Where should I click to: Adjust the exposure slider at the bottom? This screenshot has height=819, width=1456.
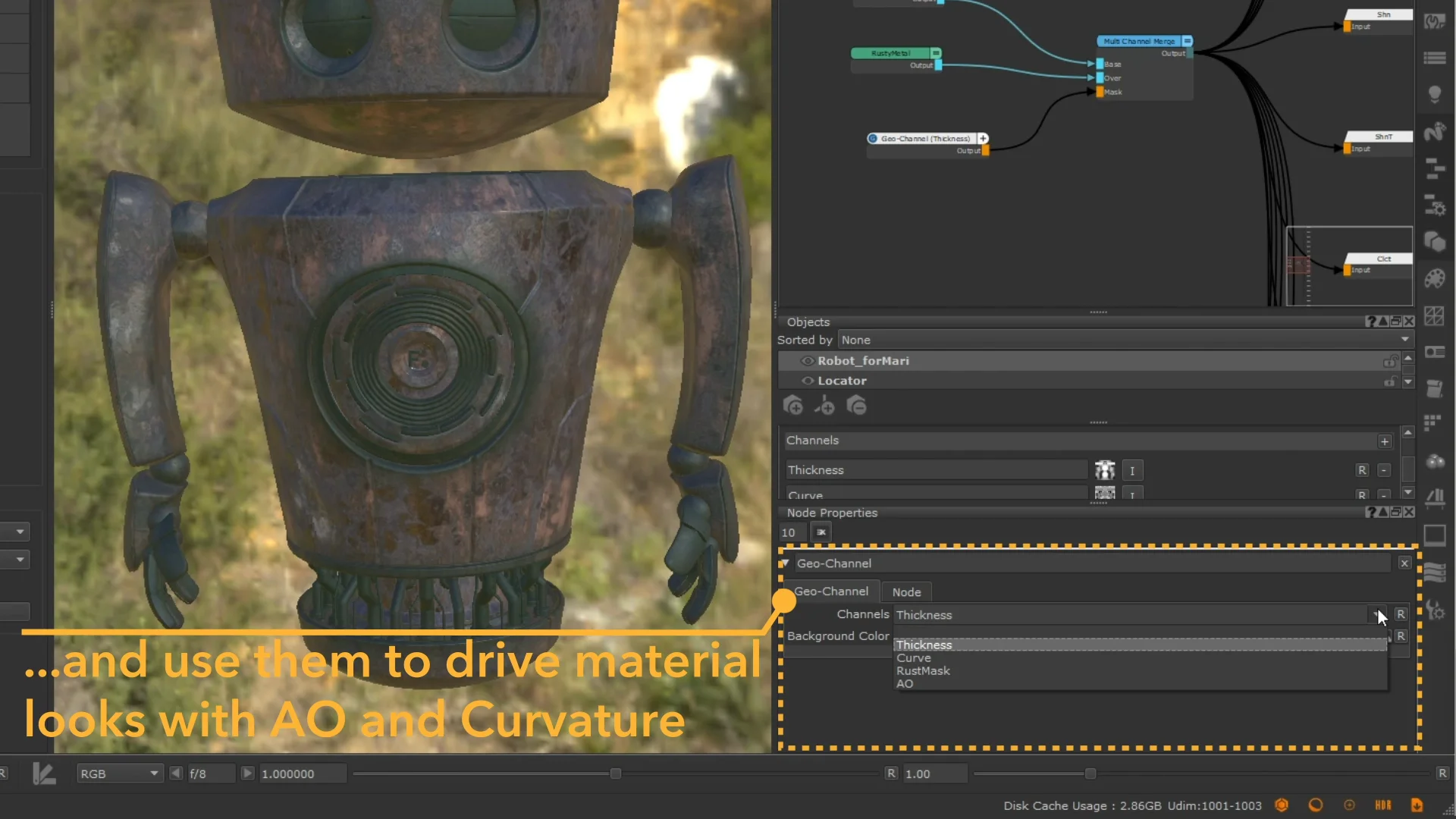pyautogui.click(x=614, y=773)
